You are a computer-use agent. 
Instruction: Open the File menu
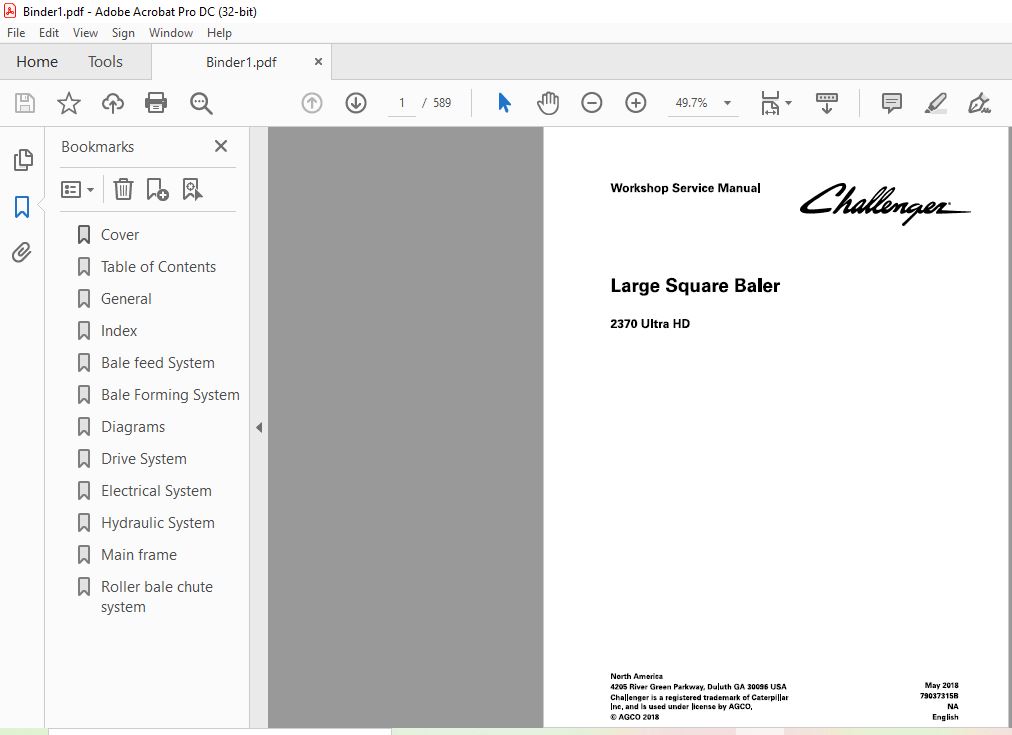pos(16,33)
